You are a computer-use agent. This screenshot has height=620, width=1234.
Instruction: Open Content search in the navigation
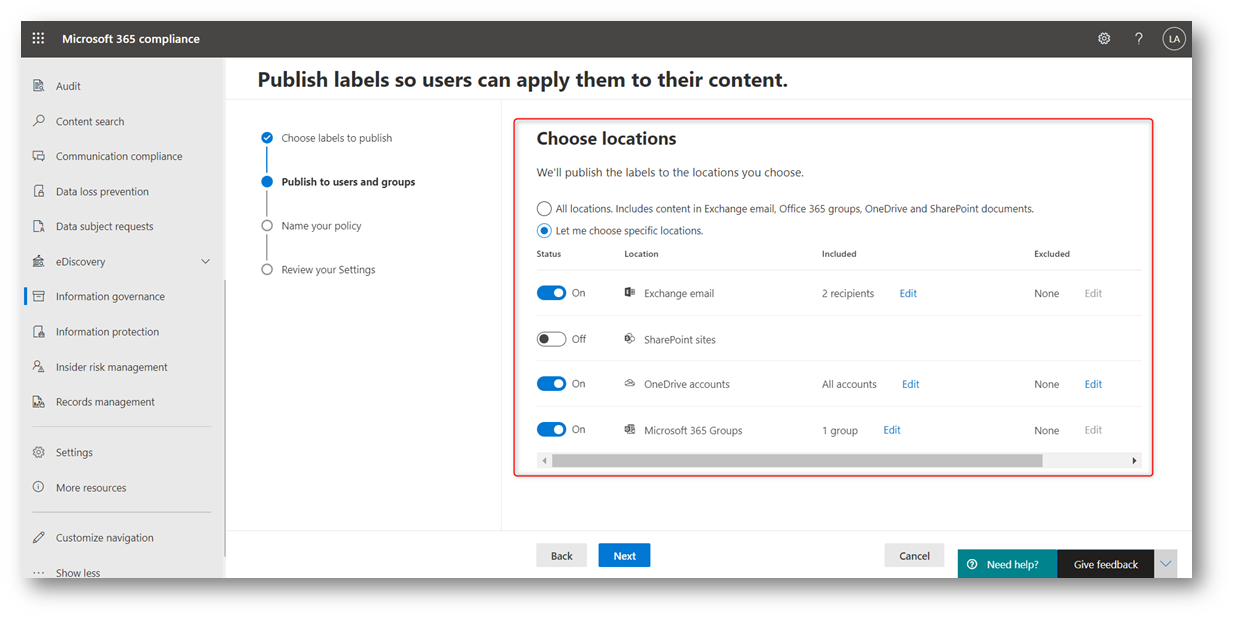(x=90, y=121)
